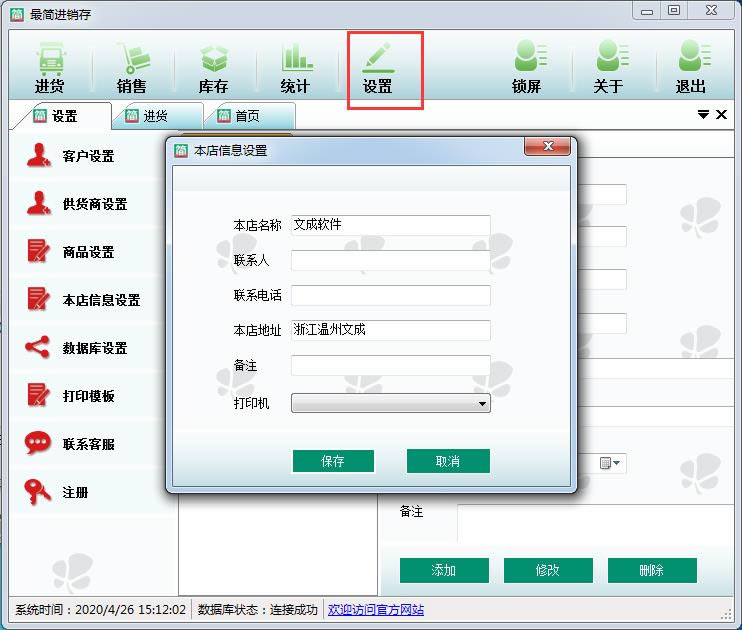
Task: Click the 本店名称 input field
Action: tap(390, 225)
